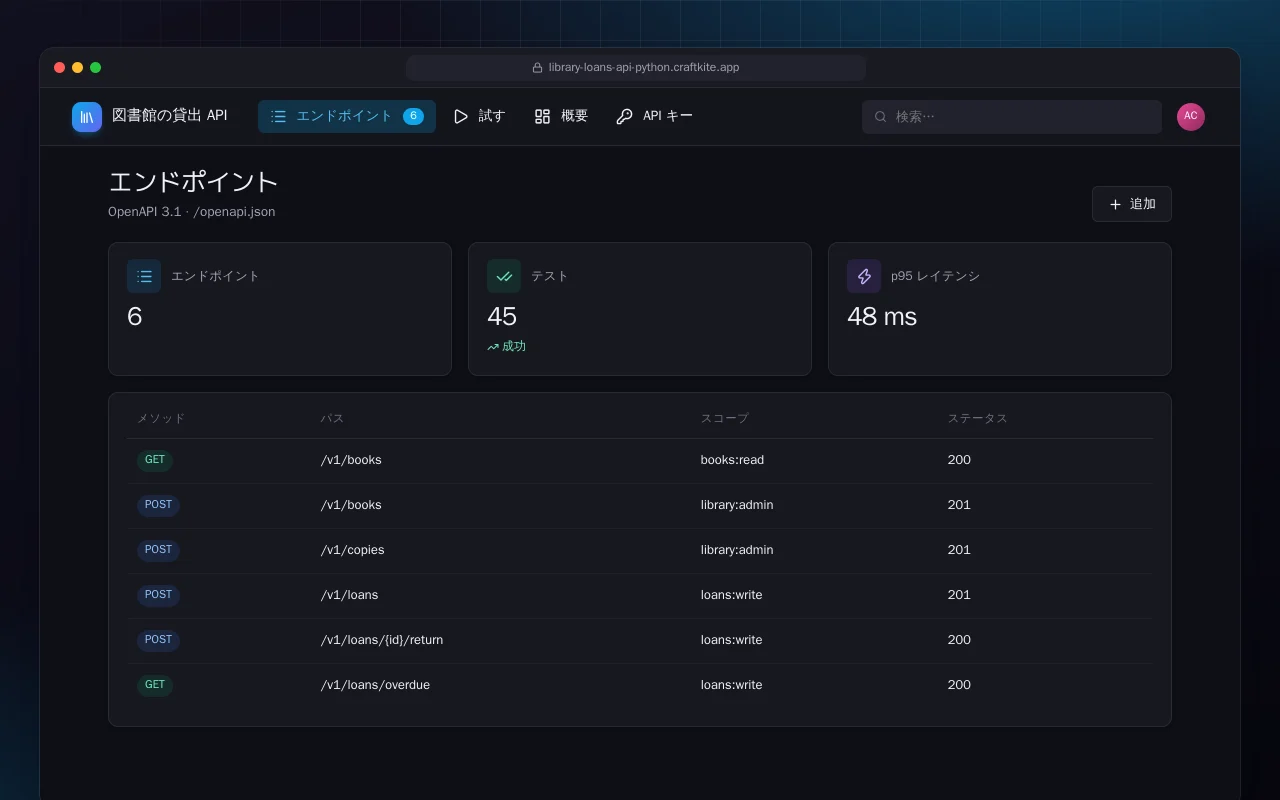
Task: Focus the 検索 search field
Action: [1012, 117]
